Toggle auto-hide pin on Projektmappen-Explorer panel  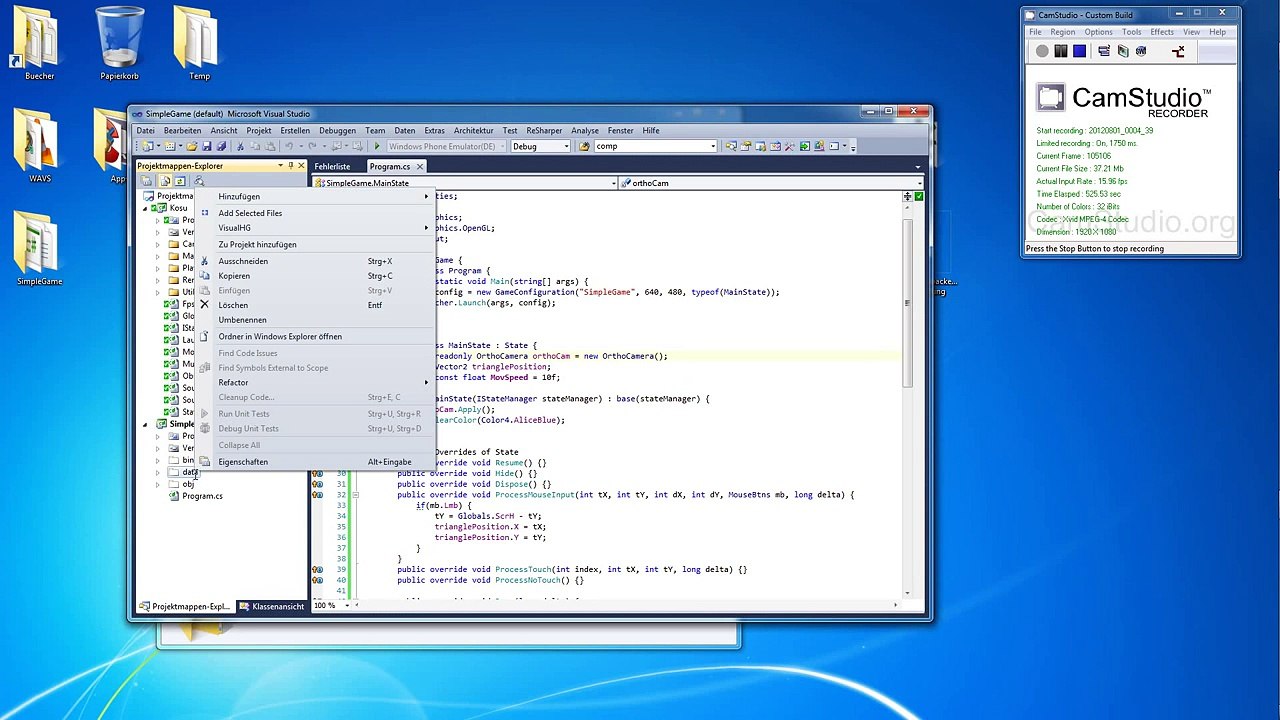point(290,166)
